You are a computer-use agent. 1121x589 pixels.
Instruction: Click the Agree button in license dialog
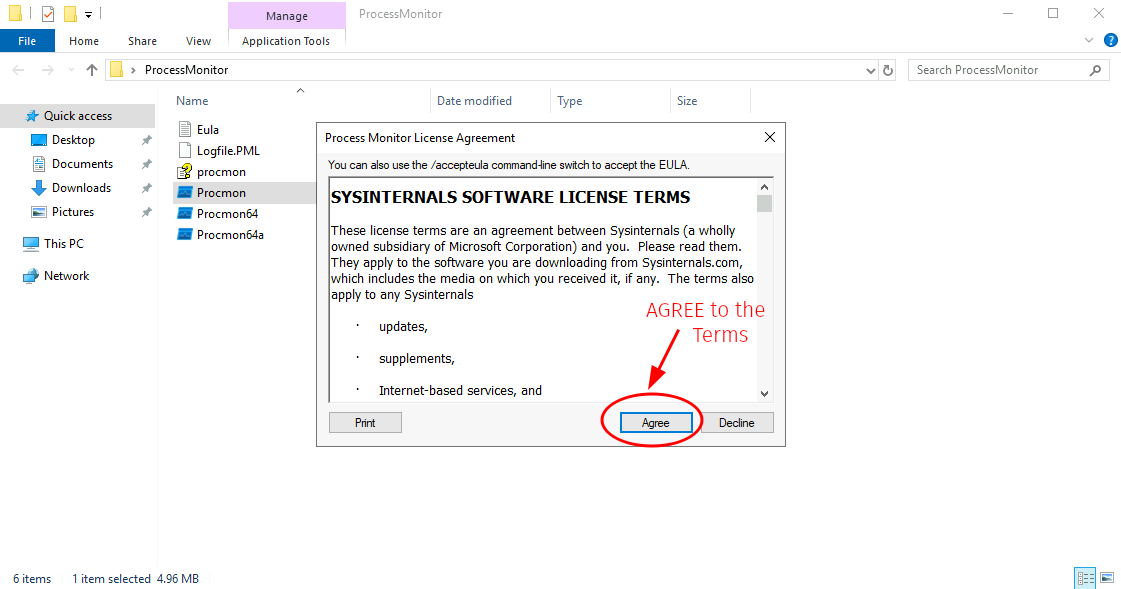click(x=655, y=423)
